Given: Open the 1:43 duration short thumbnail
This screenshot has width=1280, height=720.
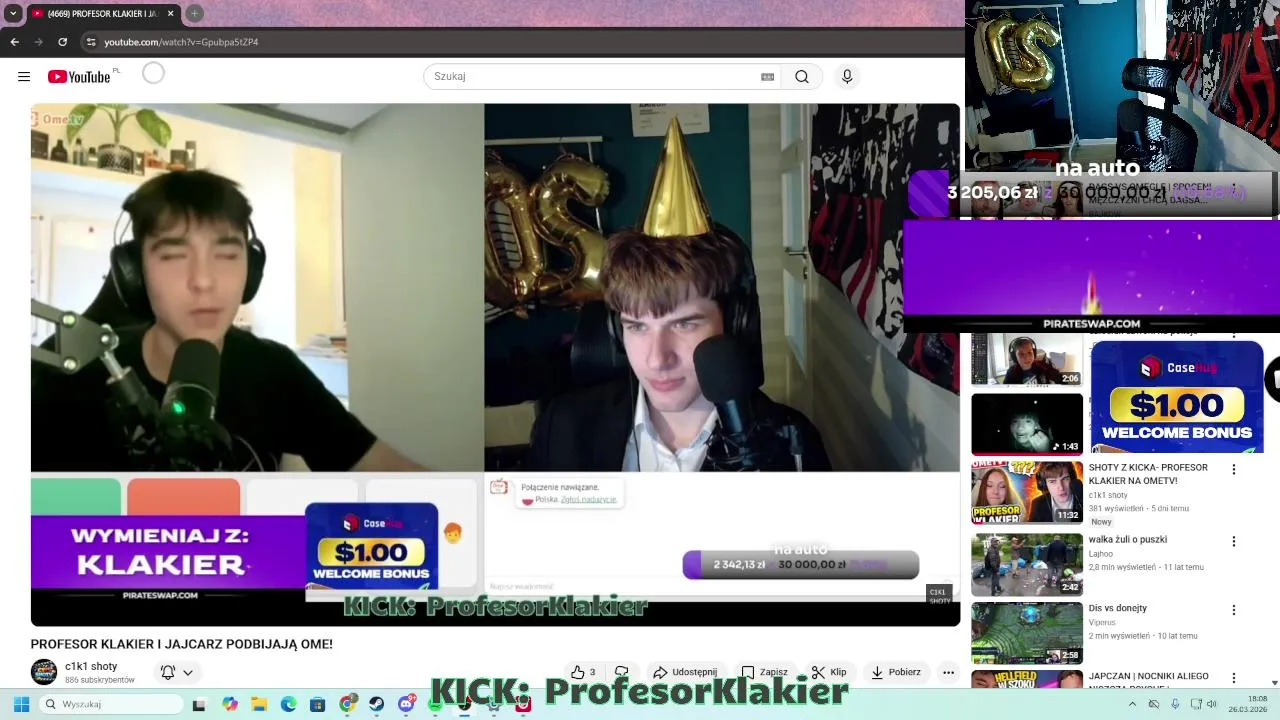Looking at the screenshot, I should coord(1027,424).
